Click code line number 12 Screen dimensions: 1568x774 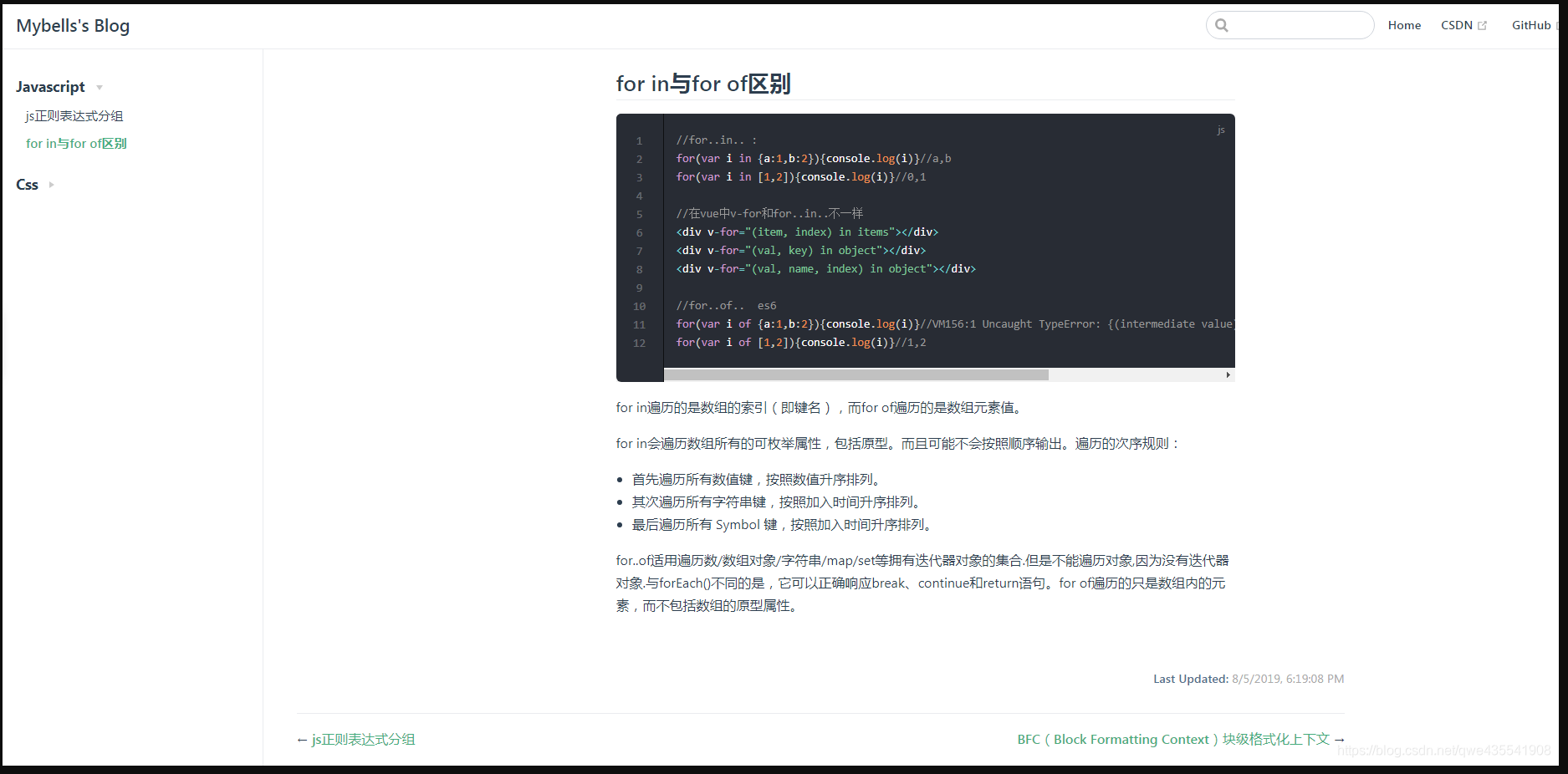coord(639,343)
